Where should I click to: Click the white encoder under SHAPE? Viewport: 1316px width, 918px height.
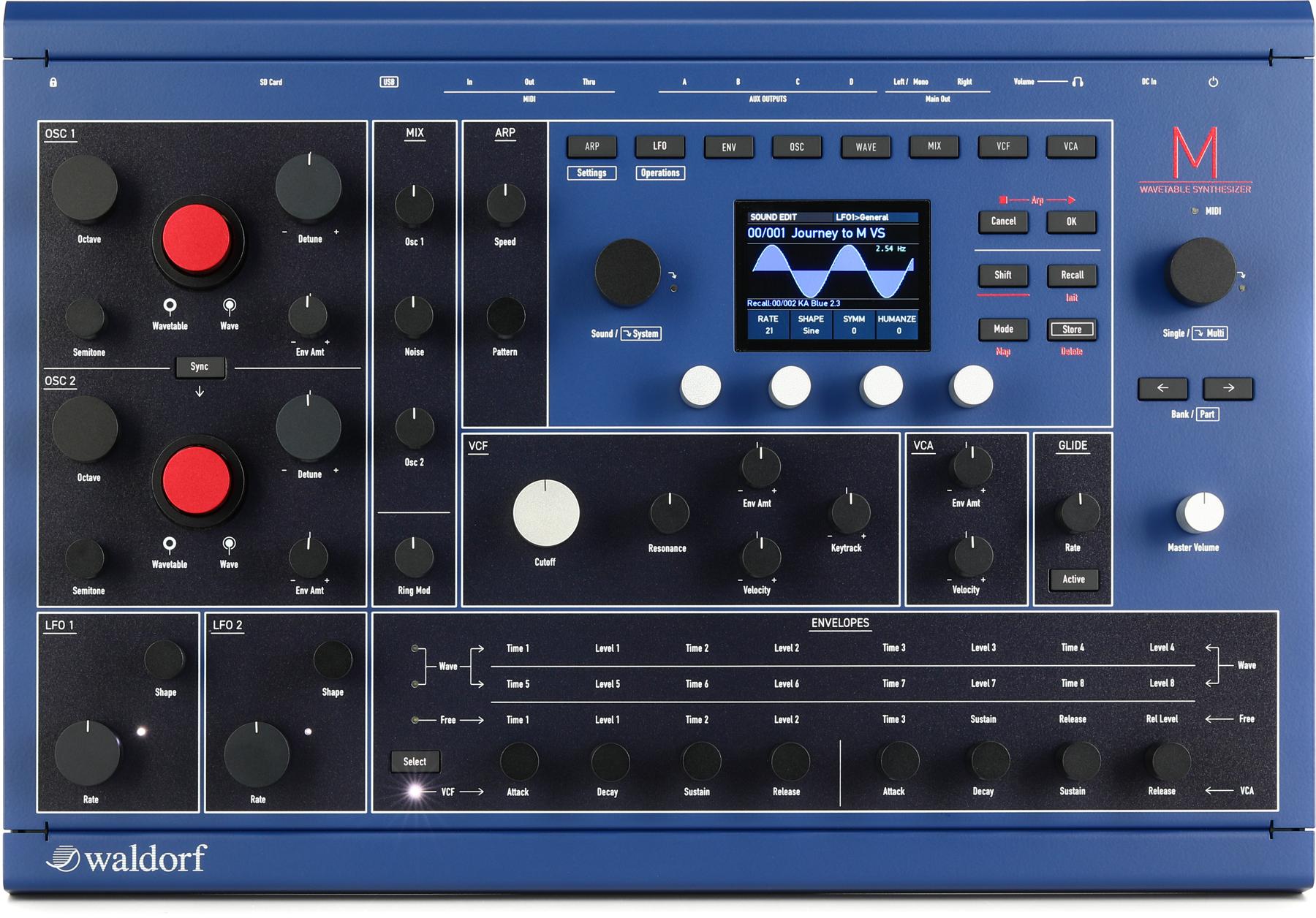pos(790,386)
